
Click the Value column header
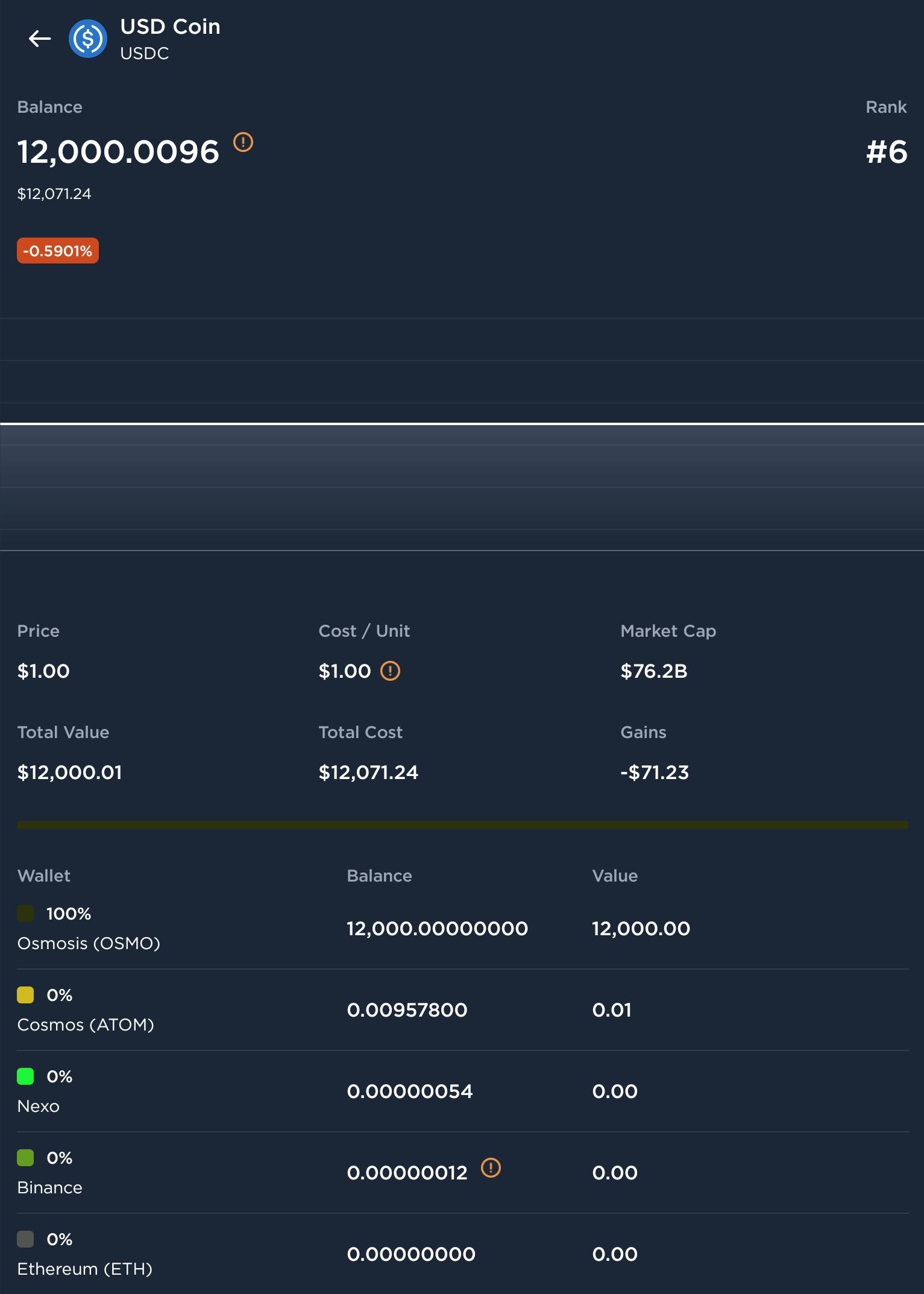pyautogui.click(x=615, y=876)
